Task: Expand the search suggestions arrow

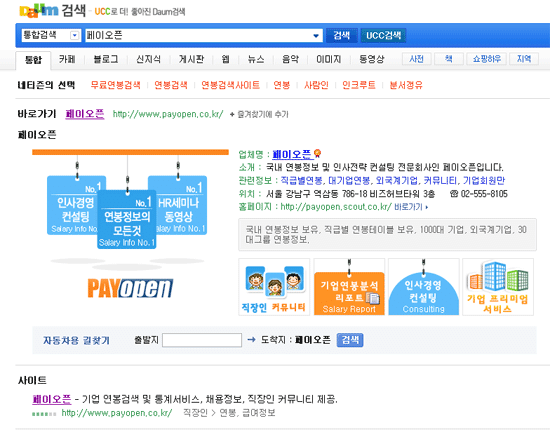Action: tap(316, 35)
